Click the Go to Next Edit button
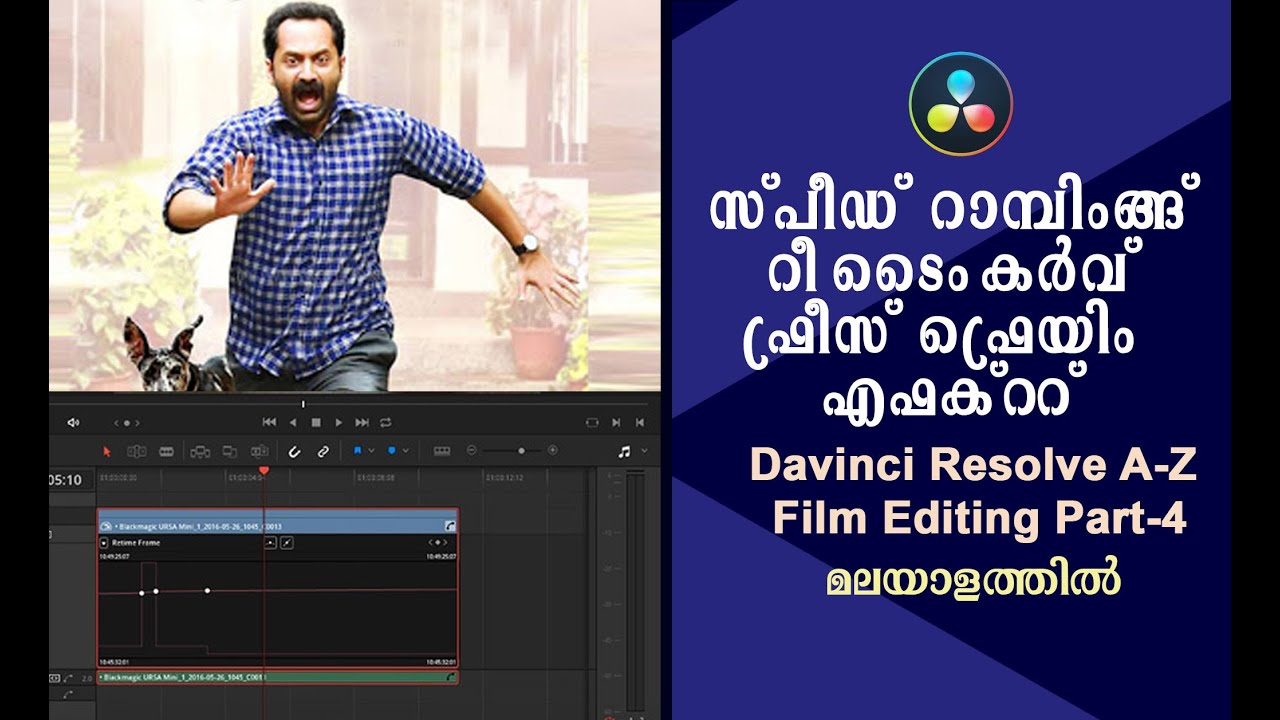This screenshot has height=720, width=1280. point(616,422)
